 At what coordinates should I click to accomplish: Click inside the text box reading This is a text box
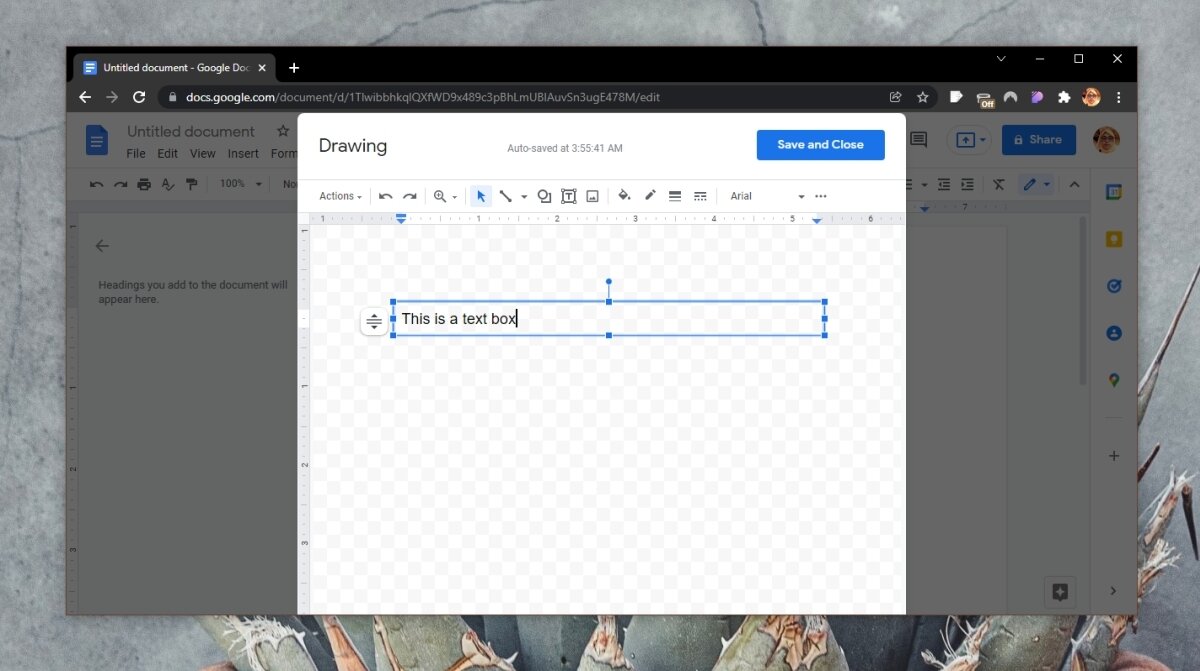point(460,318)
